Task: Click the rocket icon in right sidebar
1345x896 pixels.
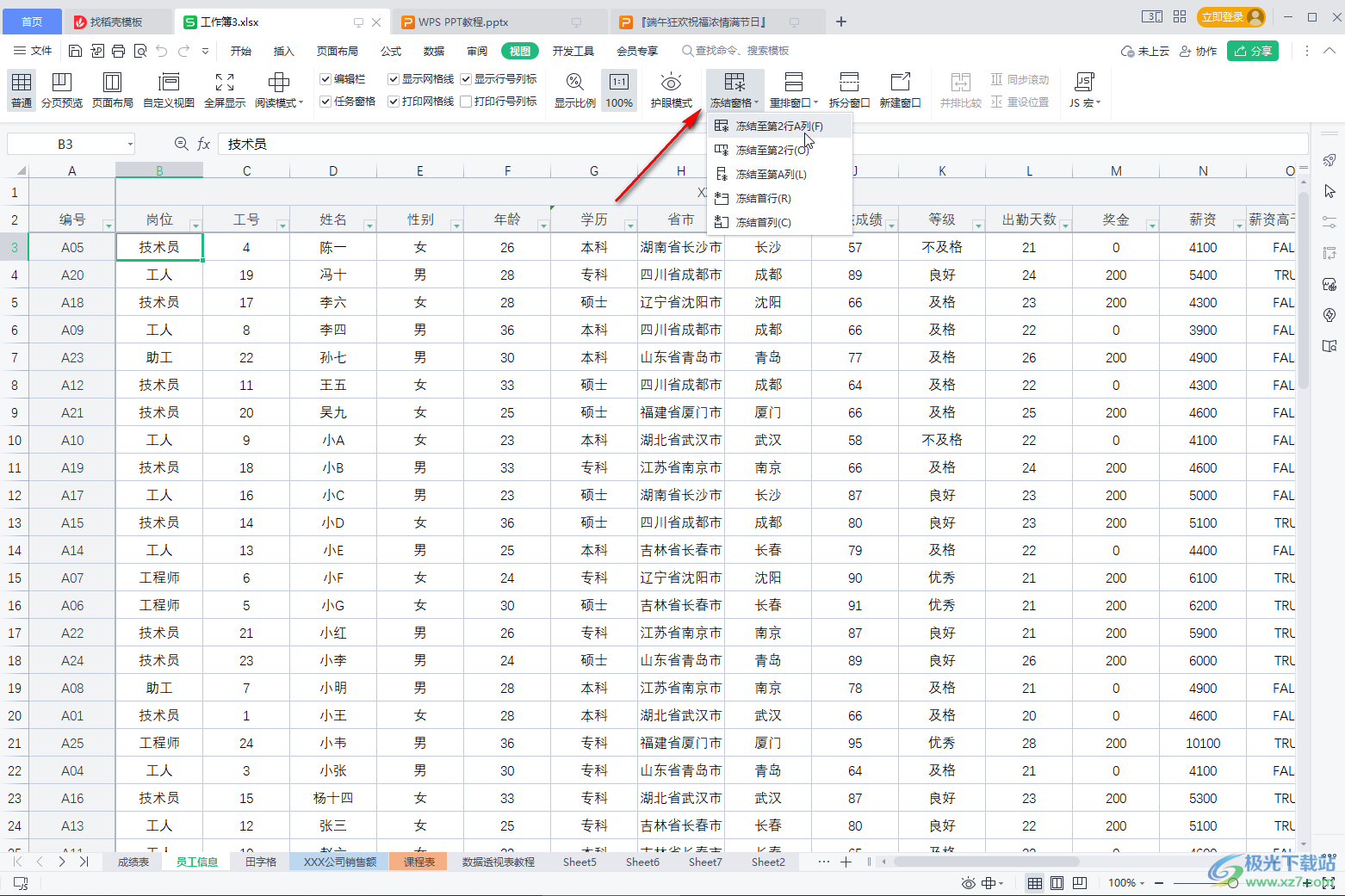Action: [x=1330, y=161]
